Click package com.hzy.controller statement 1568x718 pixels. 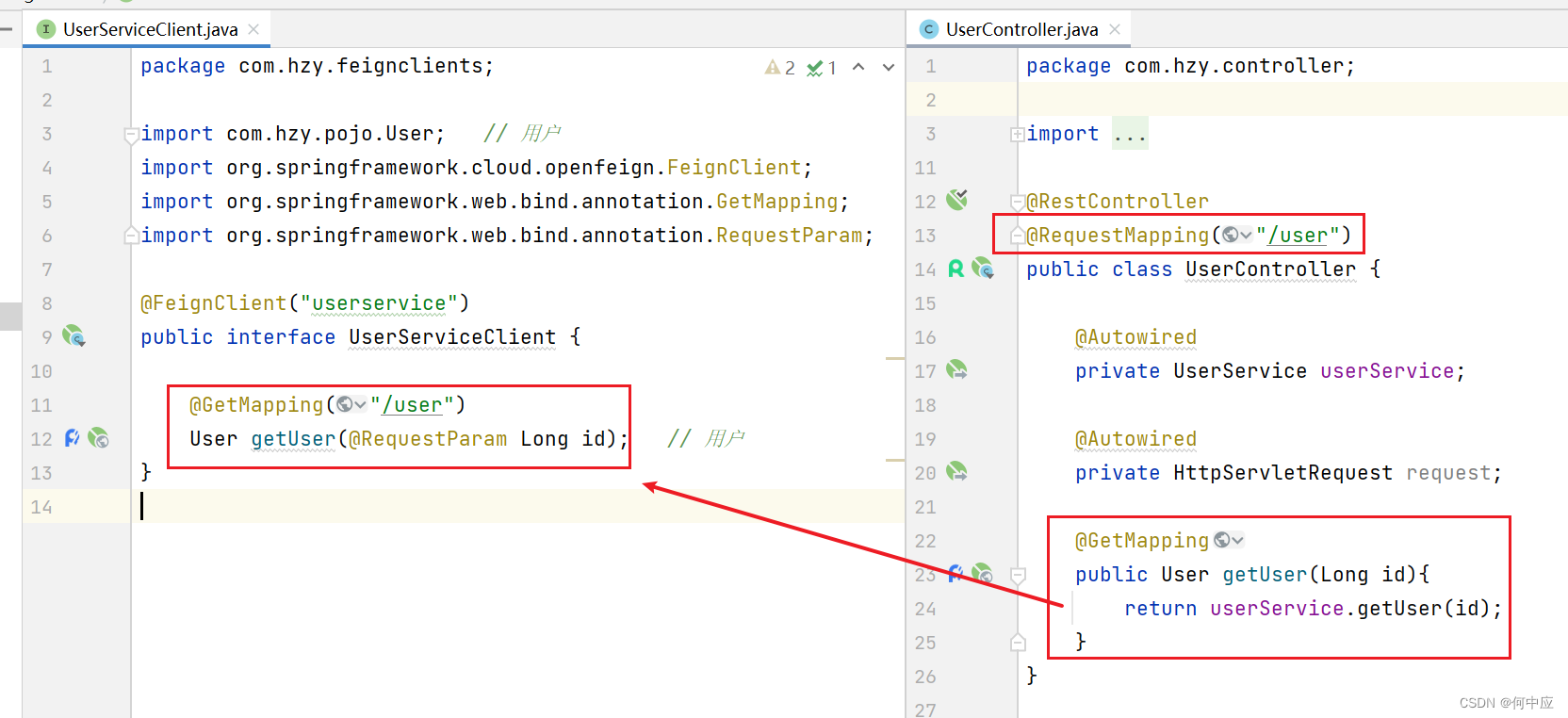coord(1190,66)
